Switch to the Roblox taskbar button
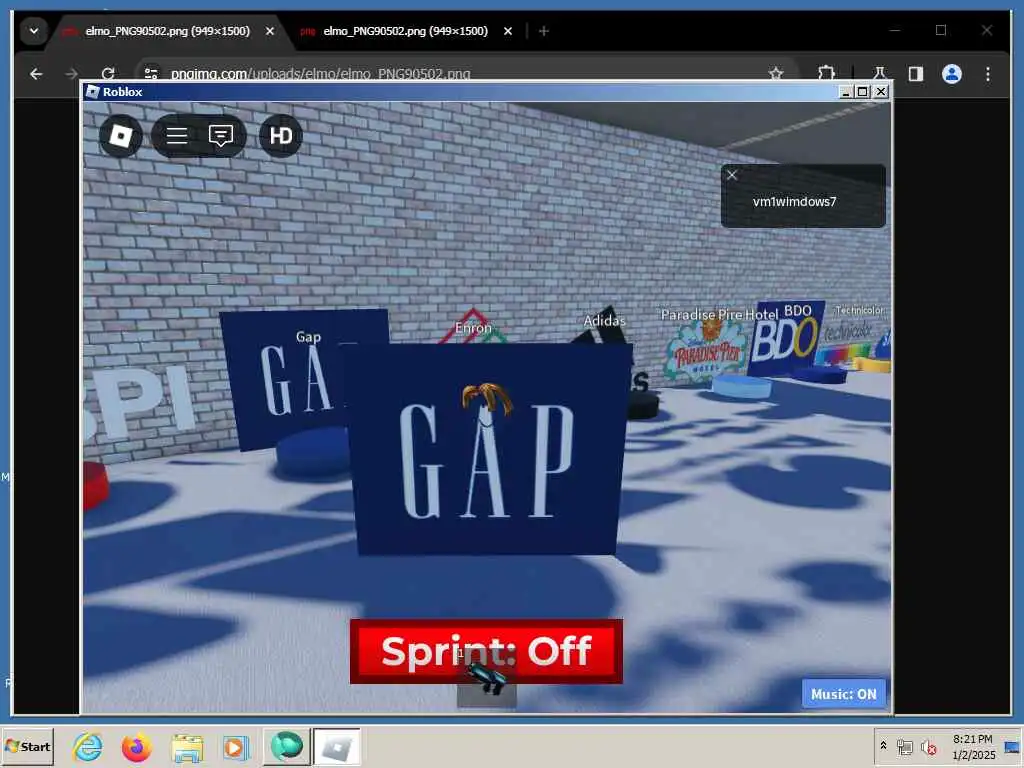Screen dimensions: 1024x768 (x=336, y=747)
